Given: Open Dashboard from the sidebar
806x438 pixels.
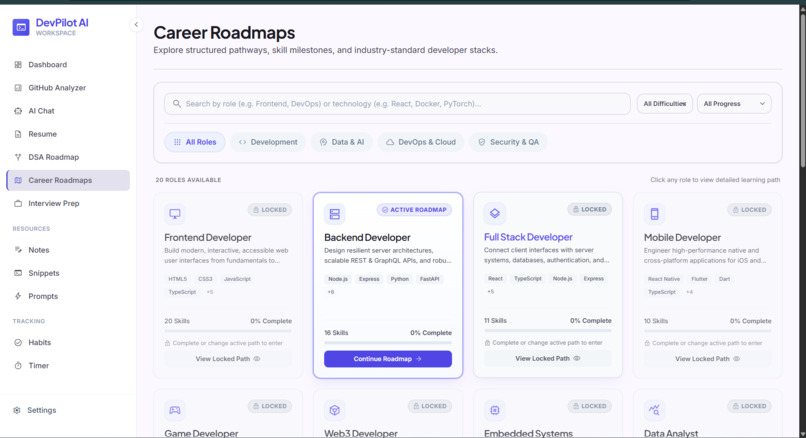Looking at the screenshot, I should [x=68, y=65].
